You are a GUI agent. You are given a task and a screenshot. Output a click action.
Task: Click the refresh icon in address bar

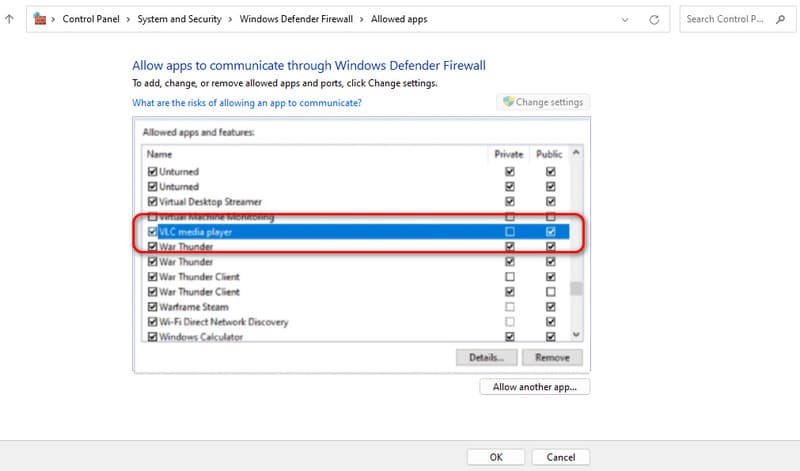(x=653, y=19)
